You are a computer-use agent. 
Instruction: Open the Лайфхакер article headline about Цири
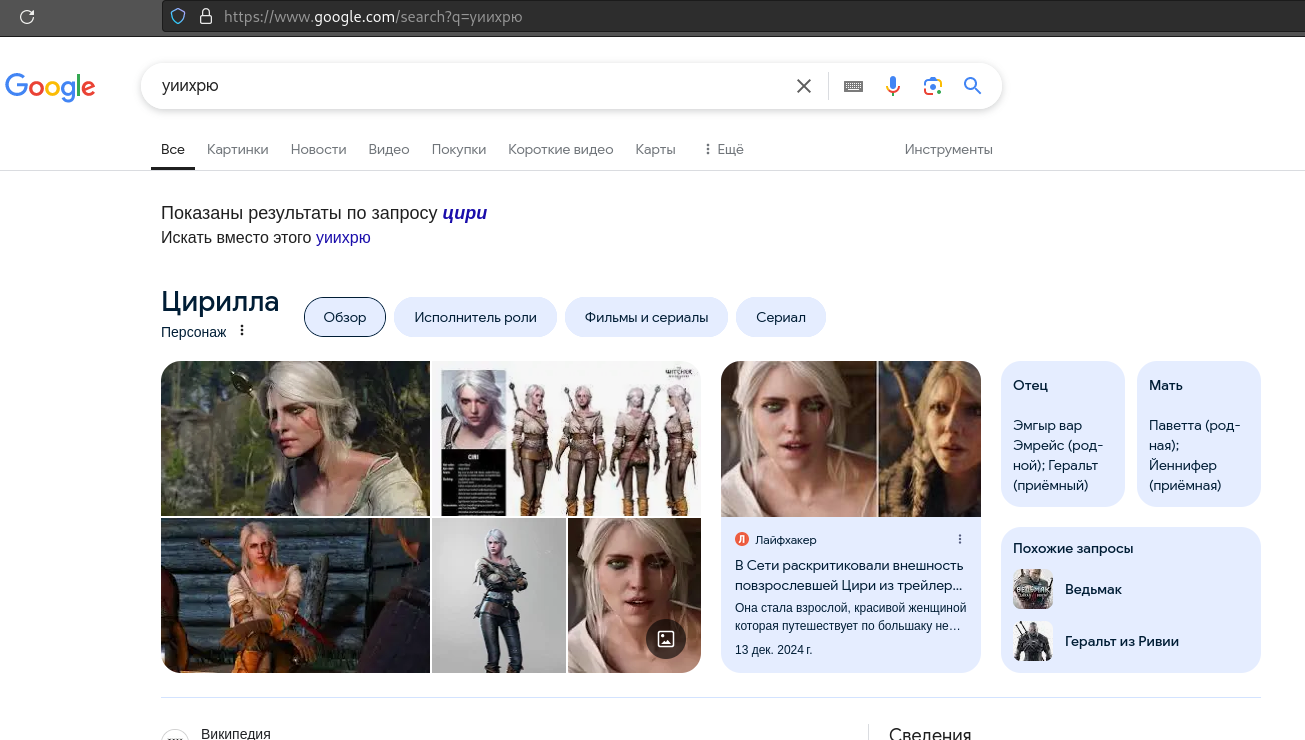849,575
